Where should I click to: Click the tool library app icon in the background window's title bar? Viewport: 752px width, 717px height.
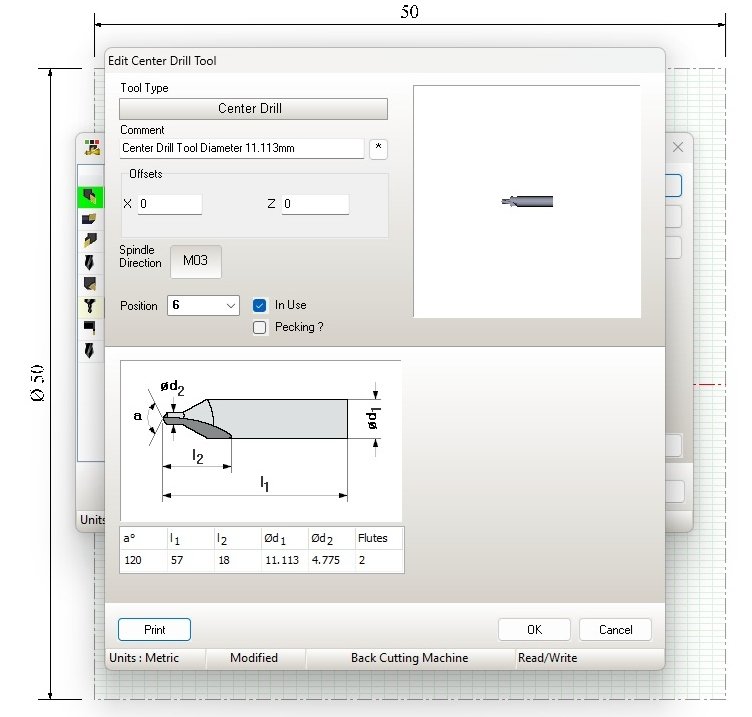click(92, 148)
